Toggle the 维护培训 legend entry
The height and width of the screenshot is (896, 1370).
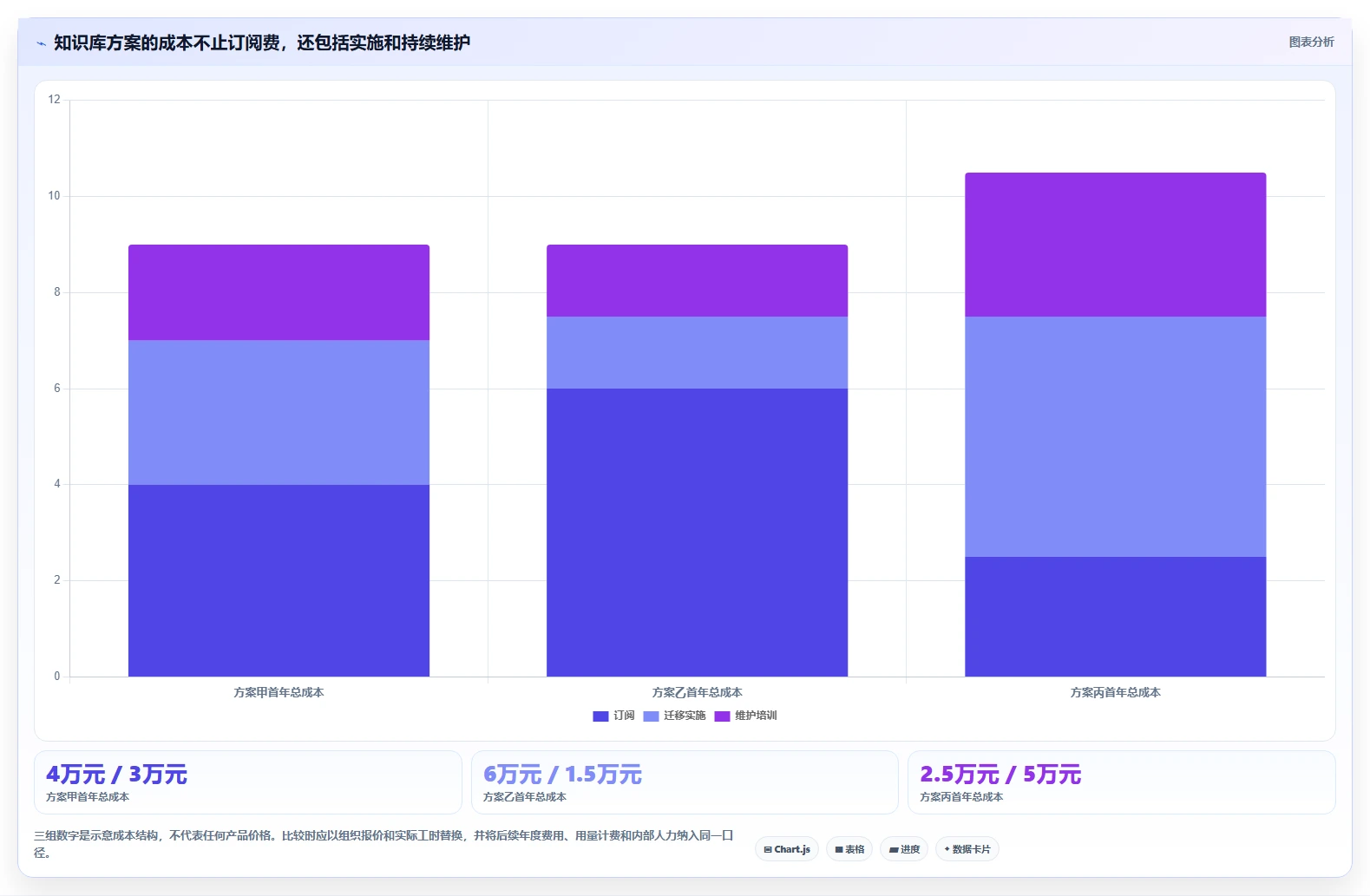click(745, 716)
